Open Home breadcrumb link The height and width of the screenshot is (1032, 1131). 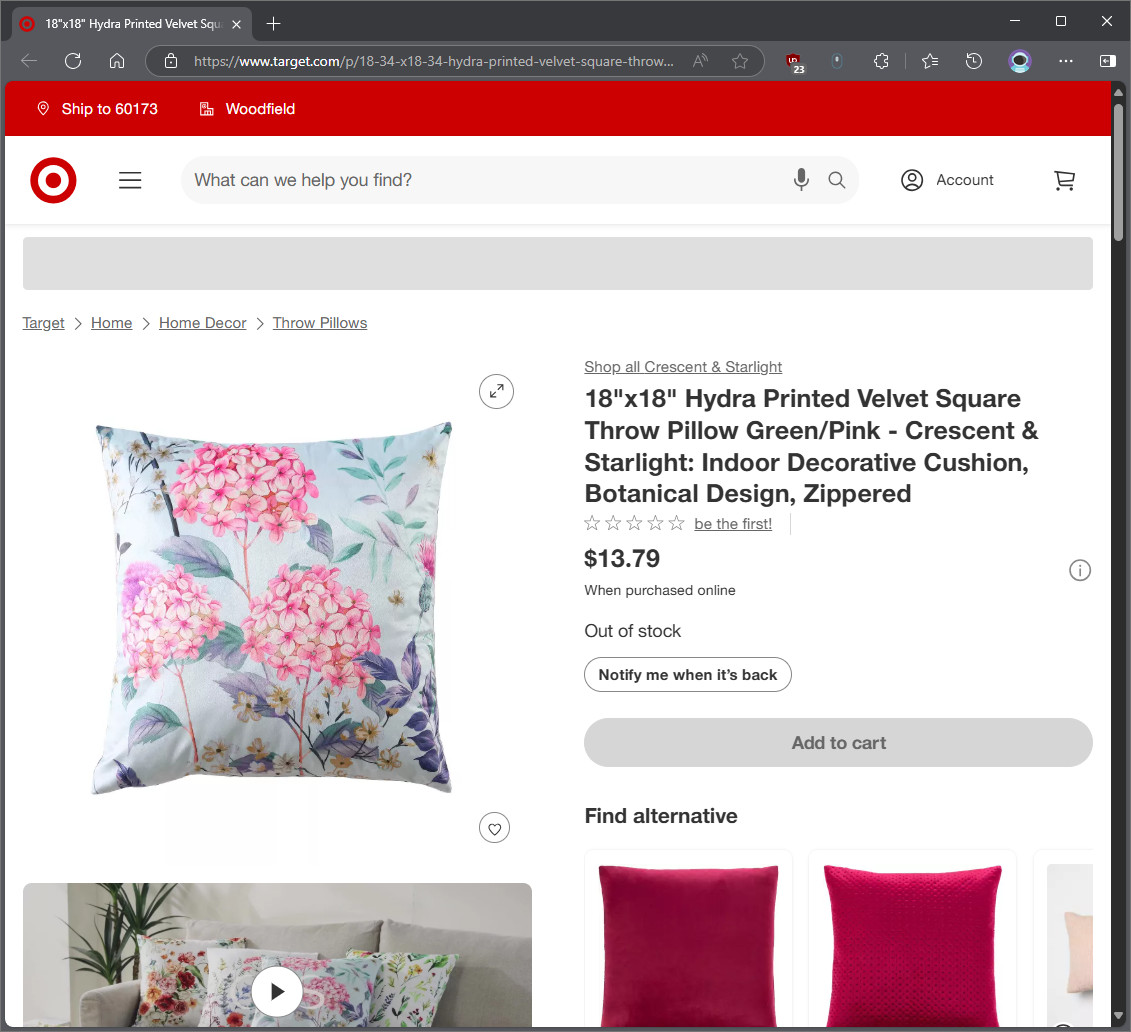pos(112,323)
